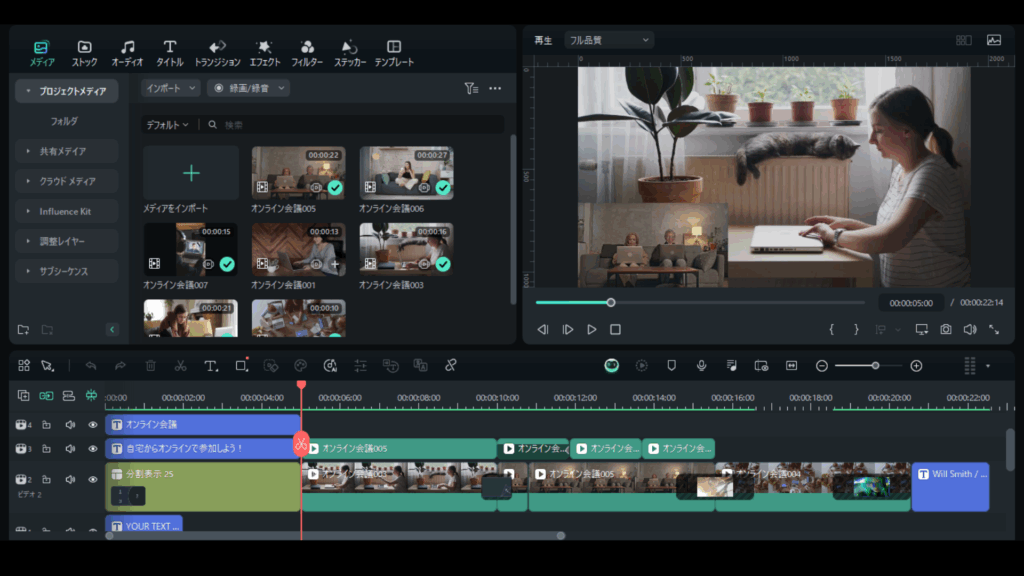Click the timeline zoom slider handle
The width and height of the screenshot is (1024, 576).
(x=875, y=366)
